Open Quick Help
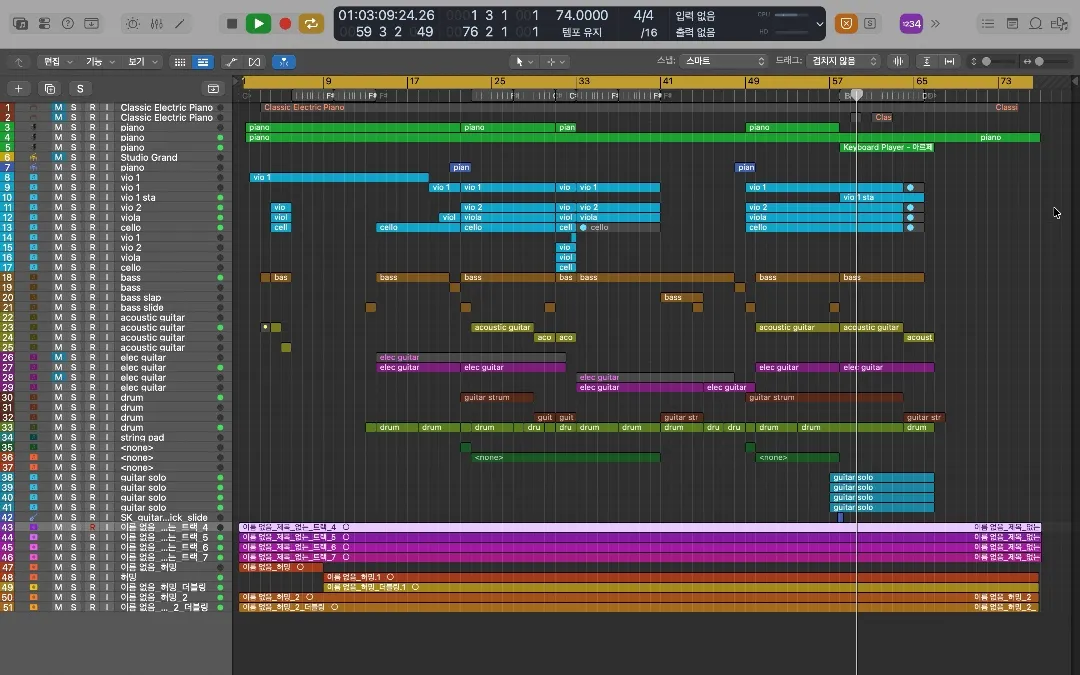1080x675 pixels. pos(68,23)
